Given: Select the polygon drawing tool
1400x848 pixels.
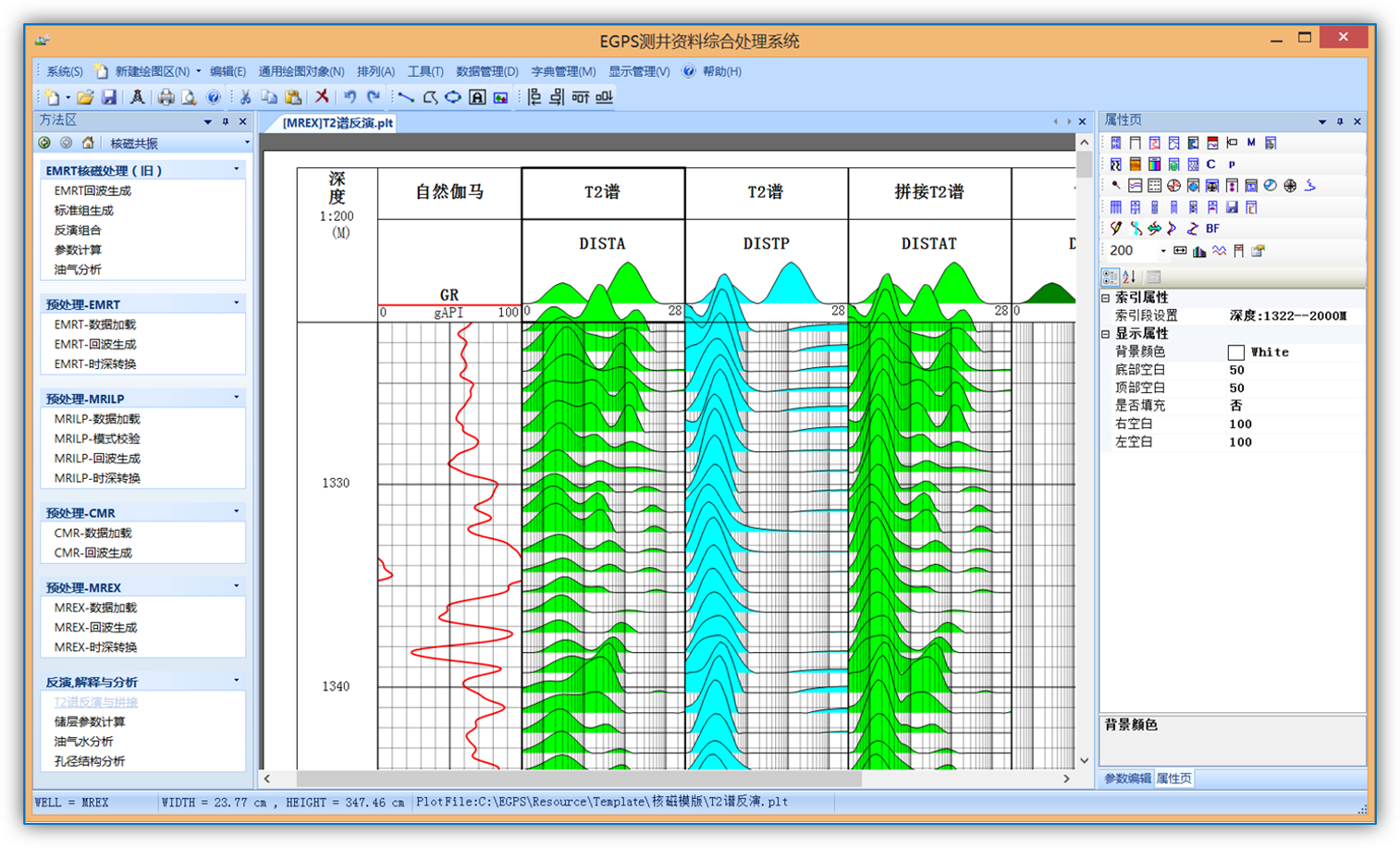Looking at the screenshot, I should 430,97.
